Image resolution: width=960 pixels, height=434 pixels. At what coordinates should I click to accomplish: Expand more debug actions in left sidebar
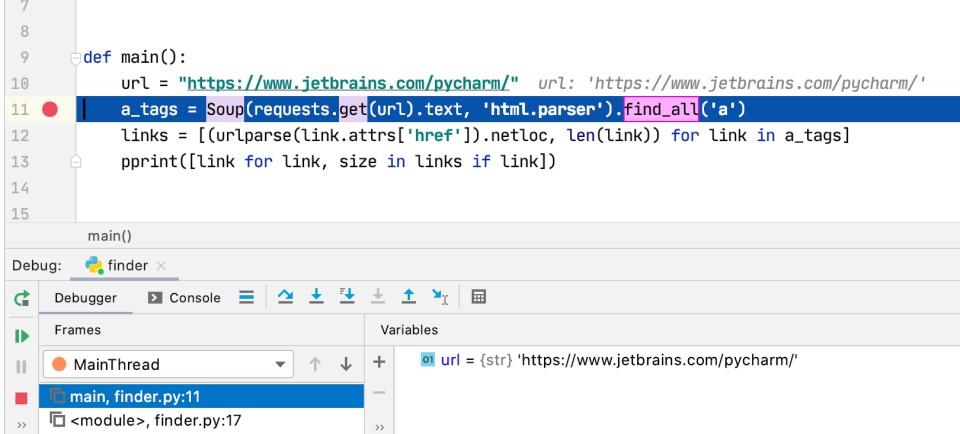[x=21, y=425]
